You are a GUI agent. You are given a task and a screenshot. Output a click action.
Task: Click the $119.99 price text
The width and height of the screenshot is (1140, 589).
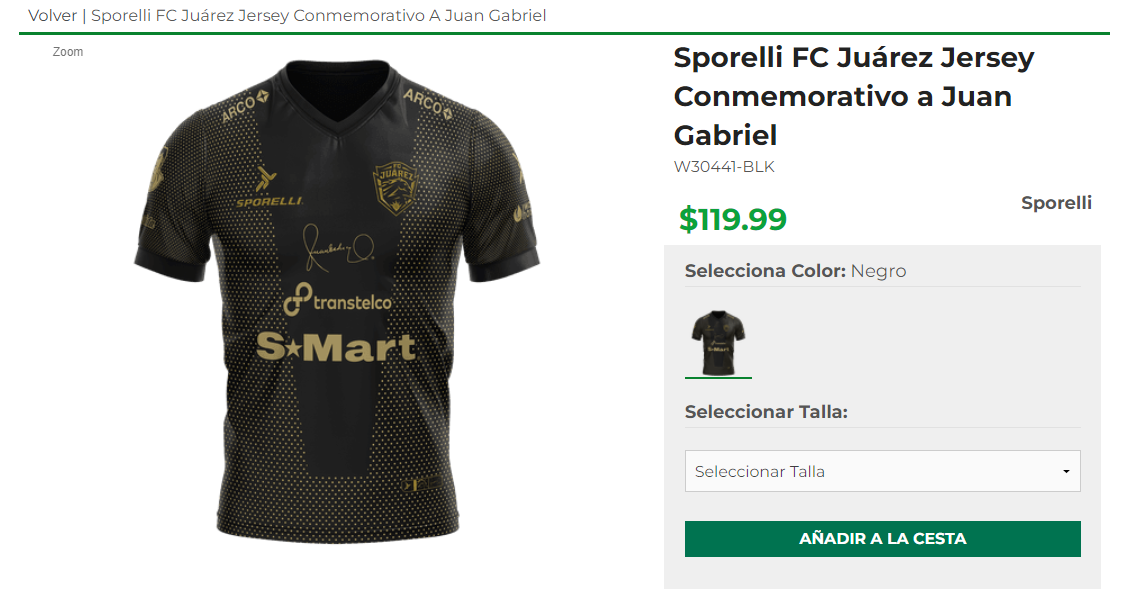click(733, 220)
